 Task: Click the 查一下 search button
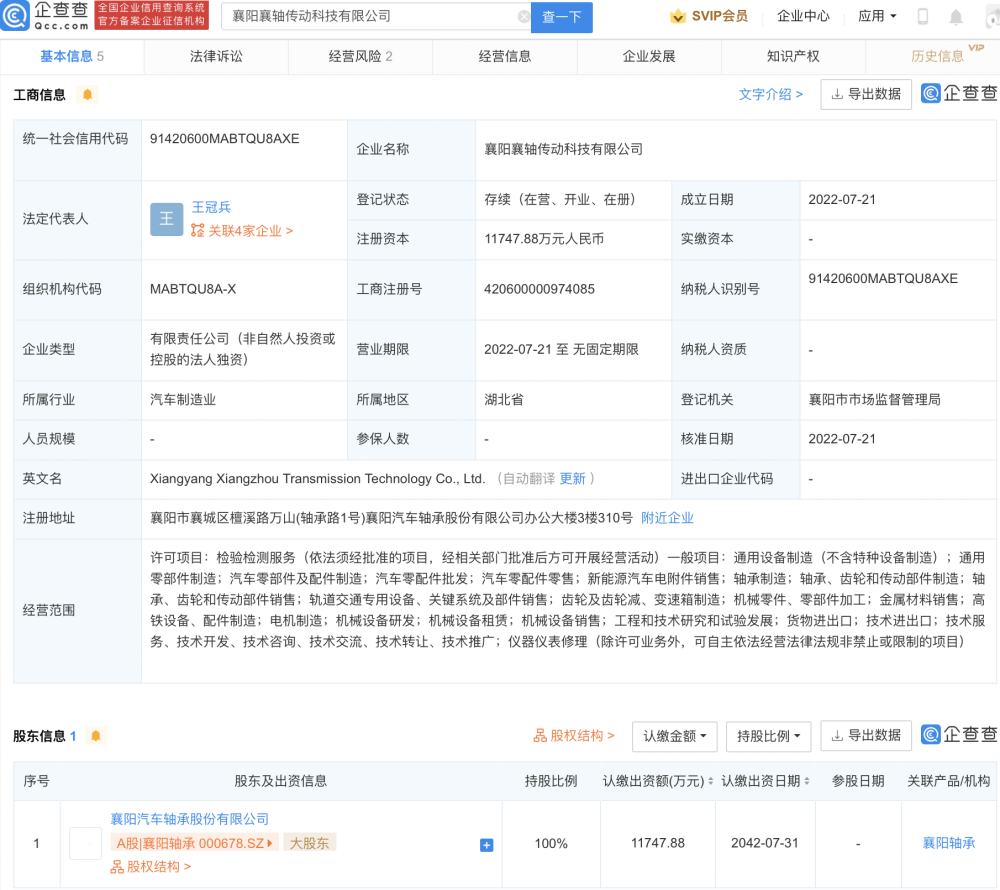click(562, 17)
